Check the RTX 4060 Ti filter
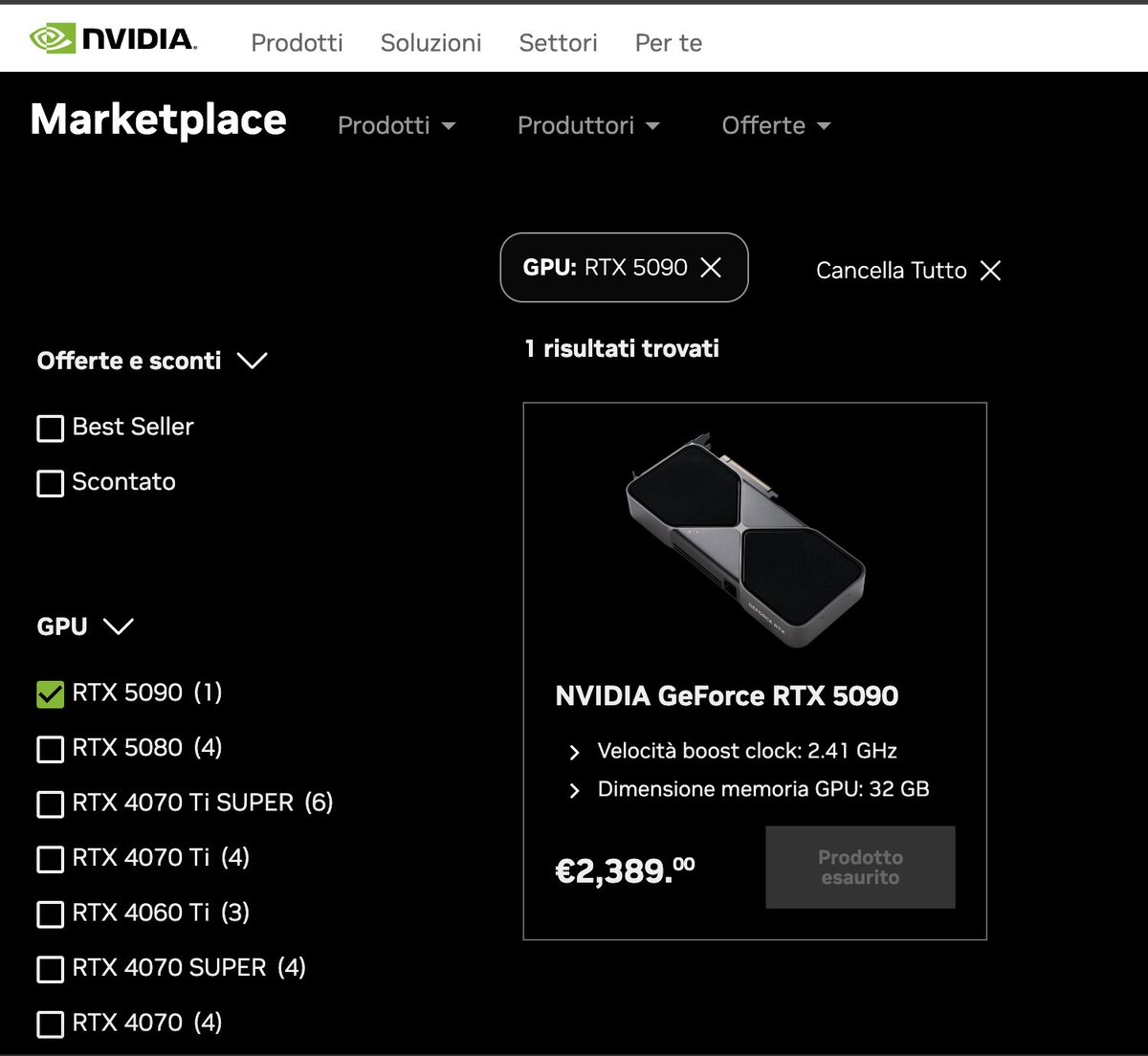The image size is (1148, 1056). tap(50, 914)
